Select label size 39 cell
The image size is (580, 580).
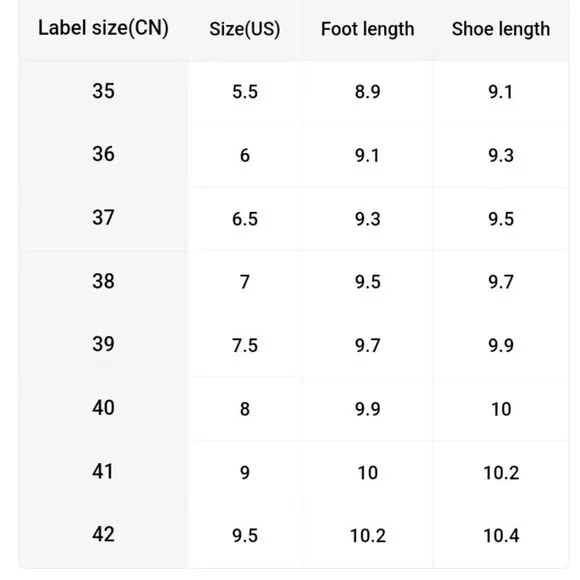point(103,344)
